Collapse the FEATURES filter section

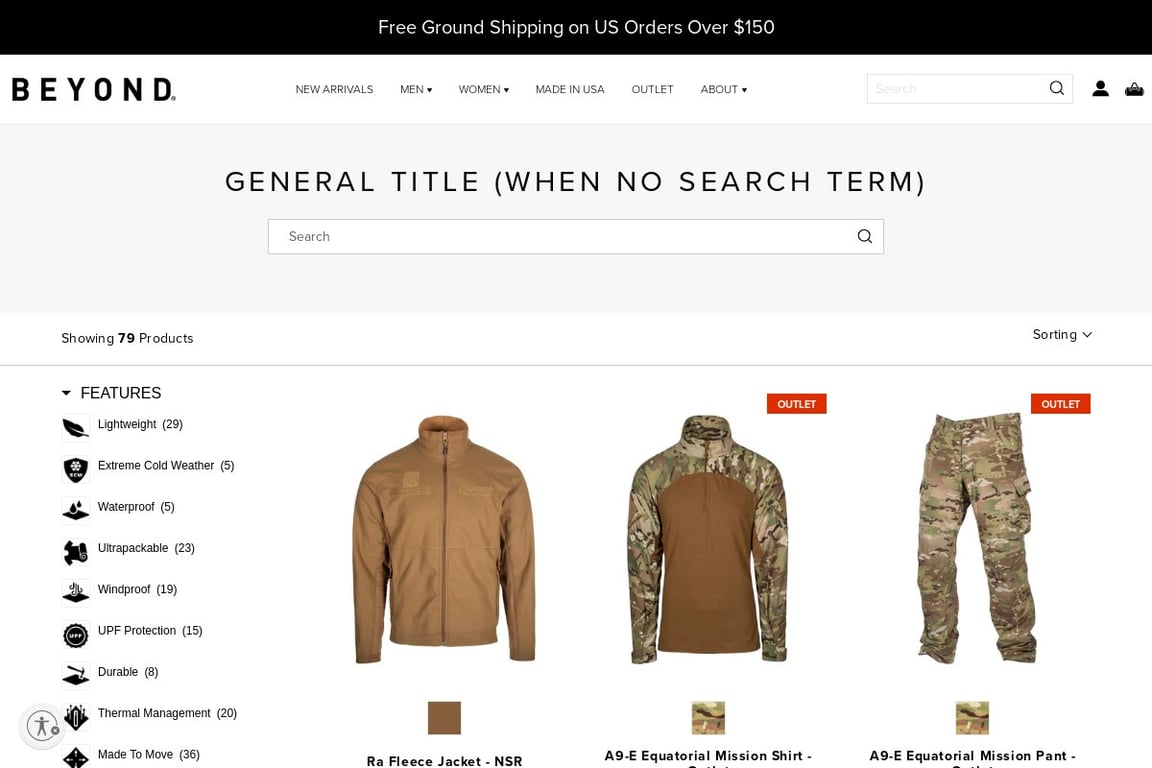(111, 392)
